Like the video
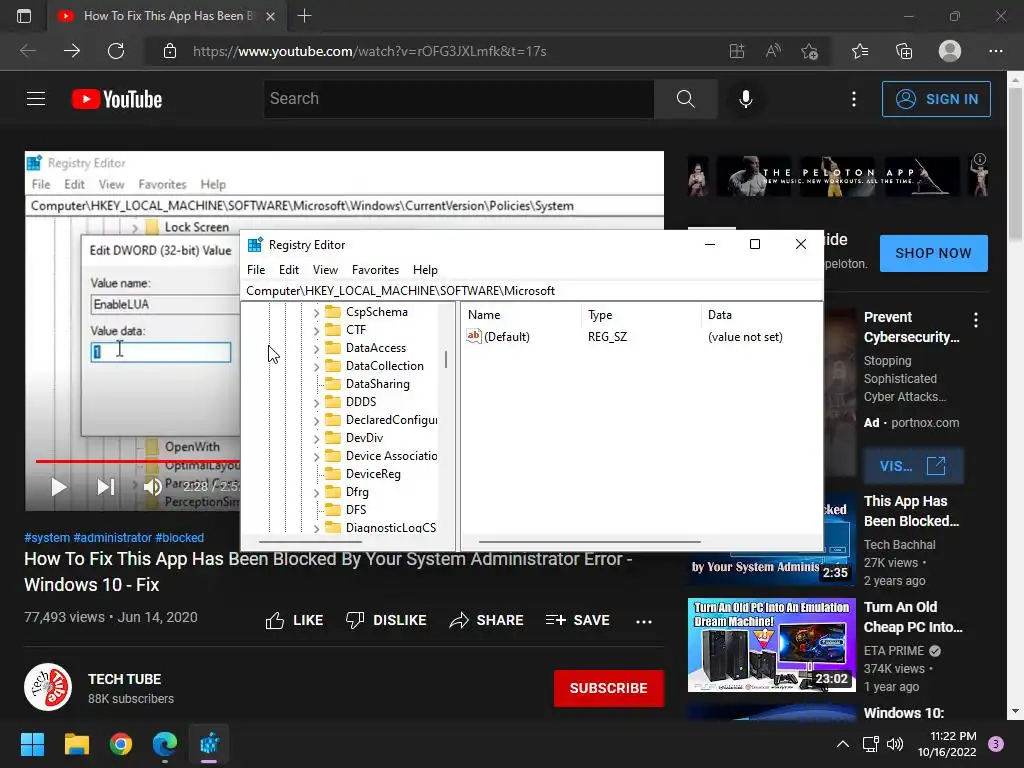Image resolution: width=1024 pixels, height=768 pixels. 294,620
